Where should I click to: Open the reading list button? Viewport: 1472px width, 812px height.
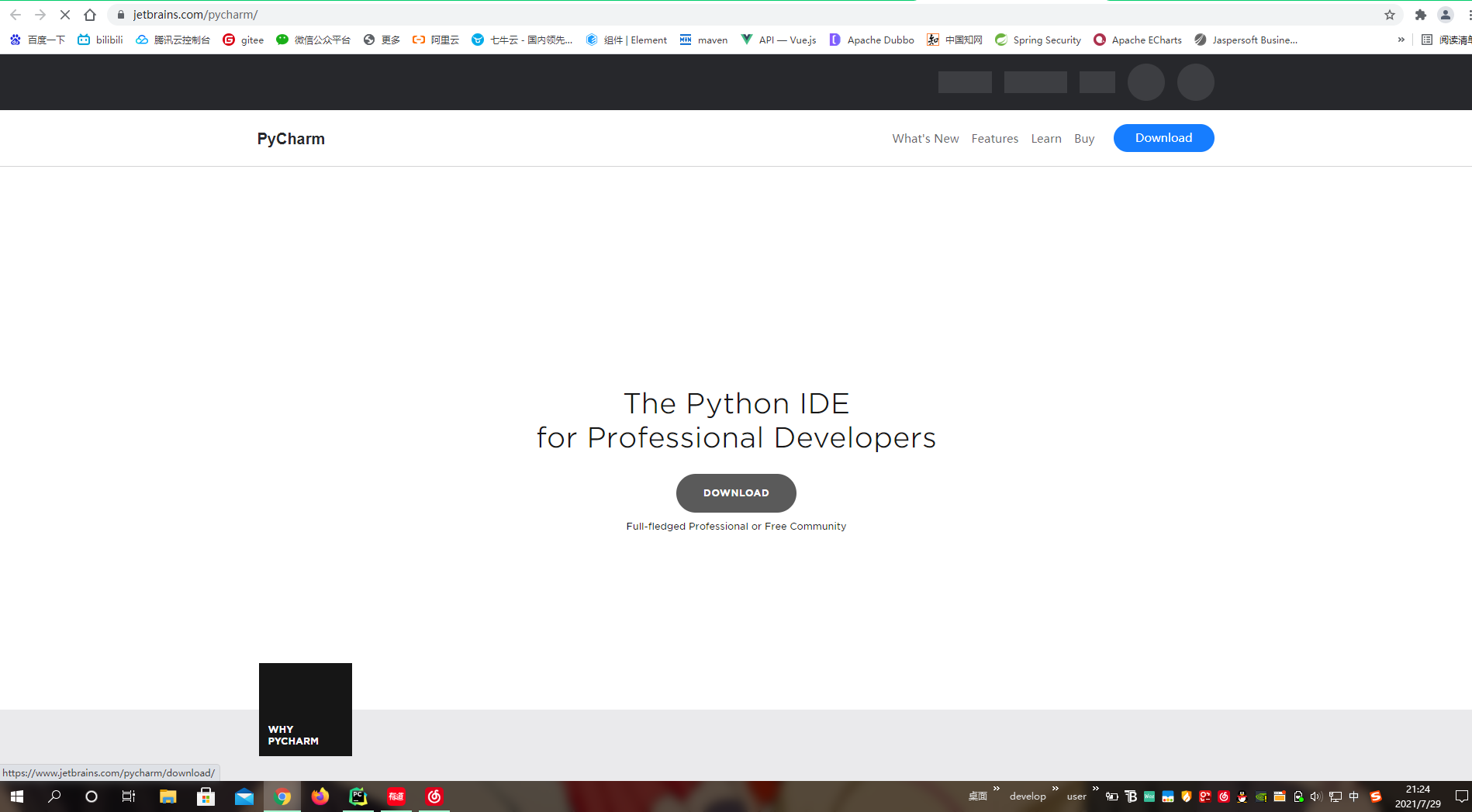pos(1446,40)
